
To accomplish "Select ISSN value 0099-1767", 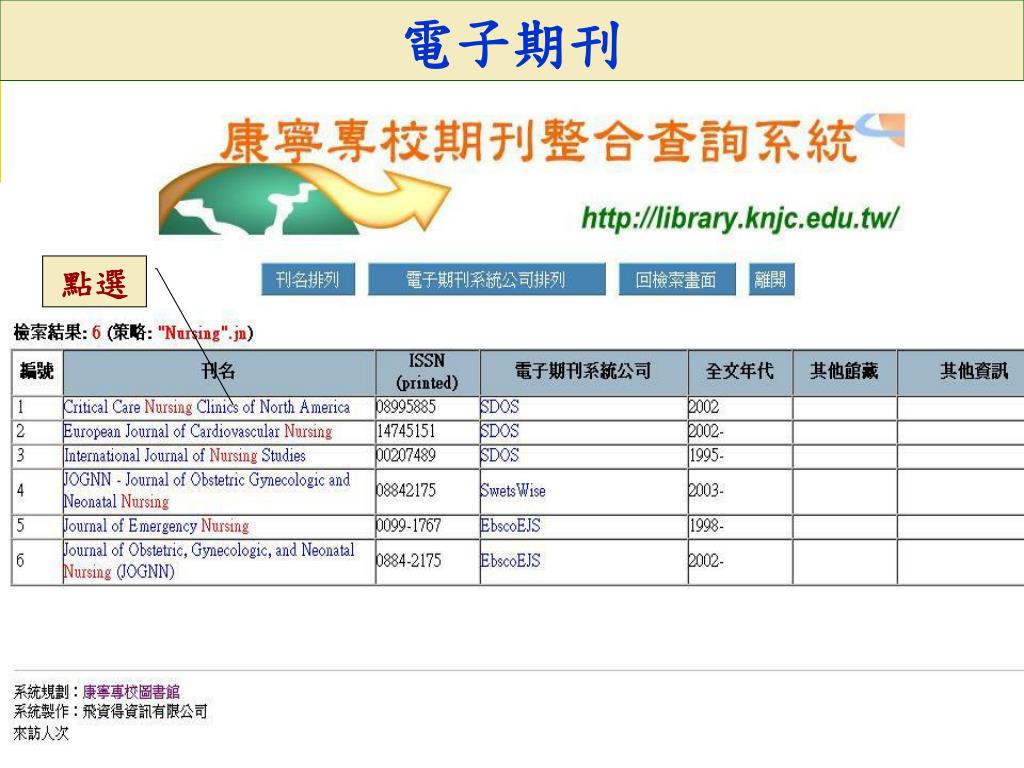I will tap(409, 526).
